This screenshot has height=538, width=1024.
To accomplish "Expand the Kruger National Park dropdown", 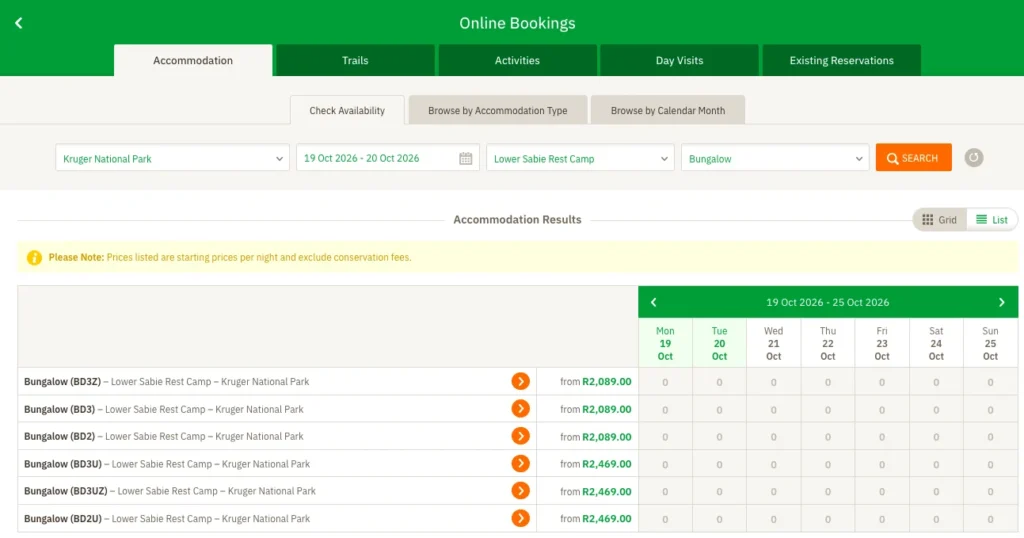I will pos(172,159).
